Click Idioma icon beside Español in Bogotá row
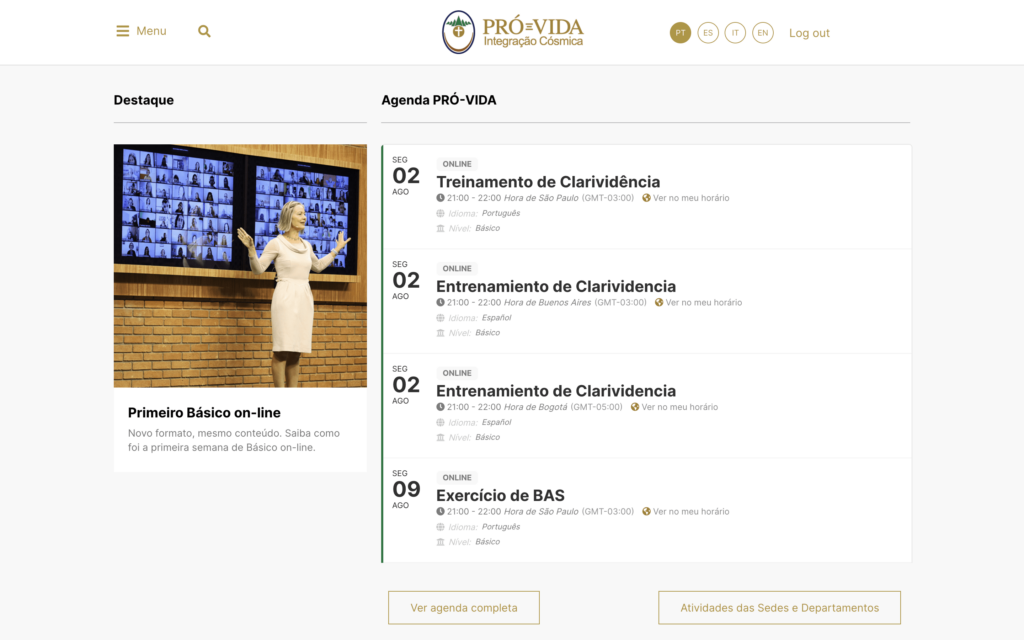1024x640 pixels. coord(440,423)
